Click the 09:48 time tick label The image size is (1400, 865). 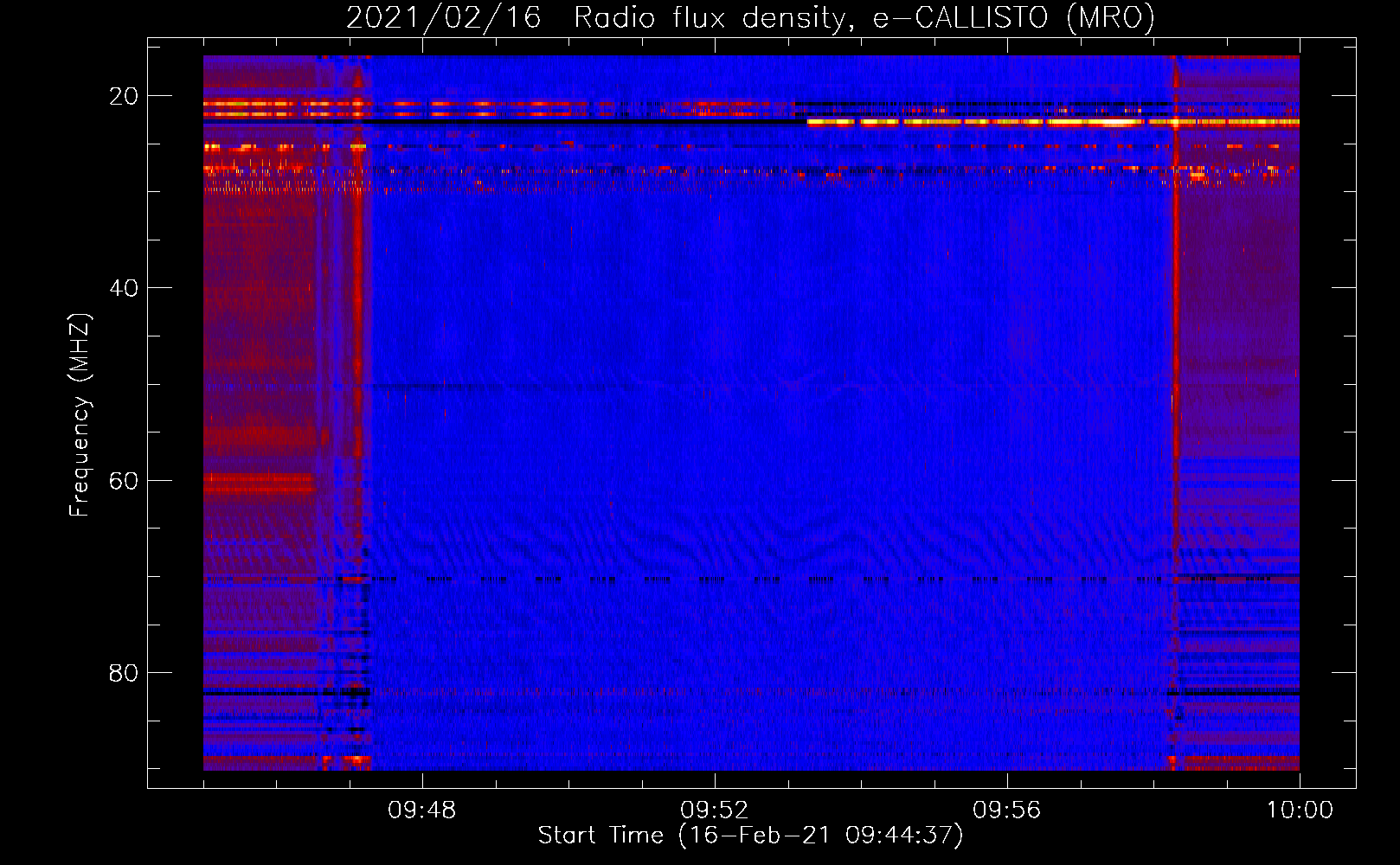click(422, 811)
